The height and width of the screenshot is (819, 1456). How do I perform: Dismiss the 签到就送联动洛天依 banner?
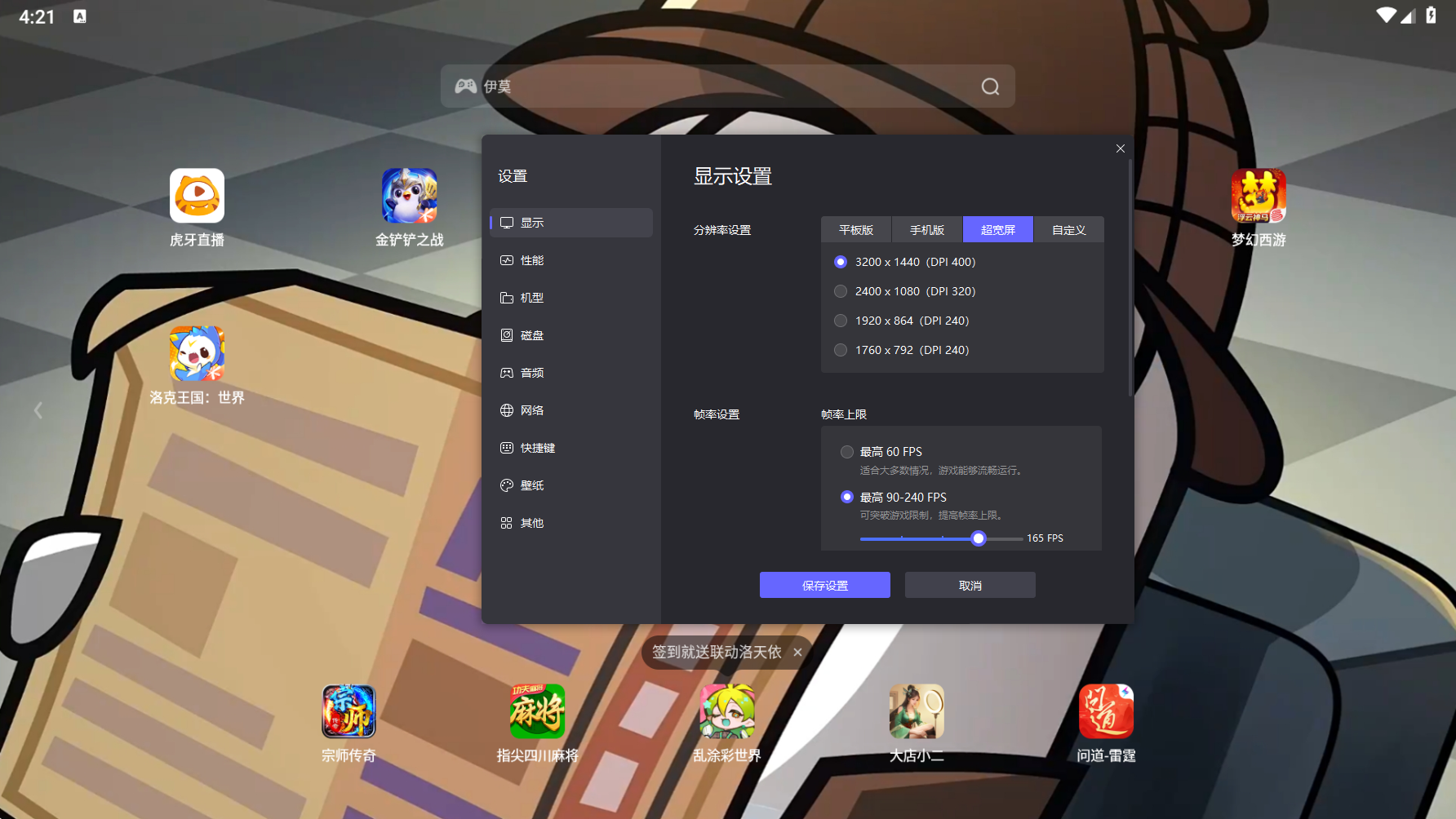point(797,653)
